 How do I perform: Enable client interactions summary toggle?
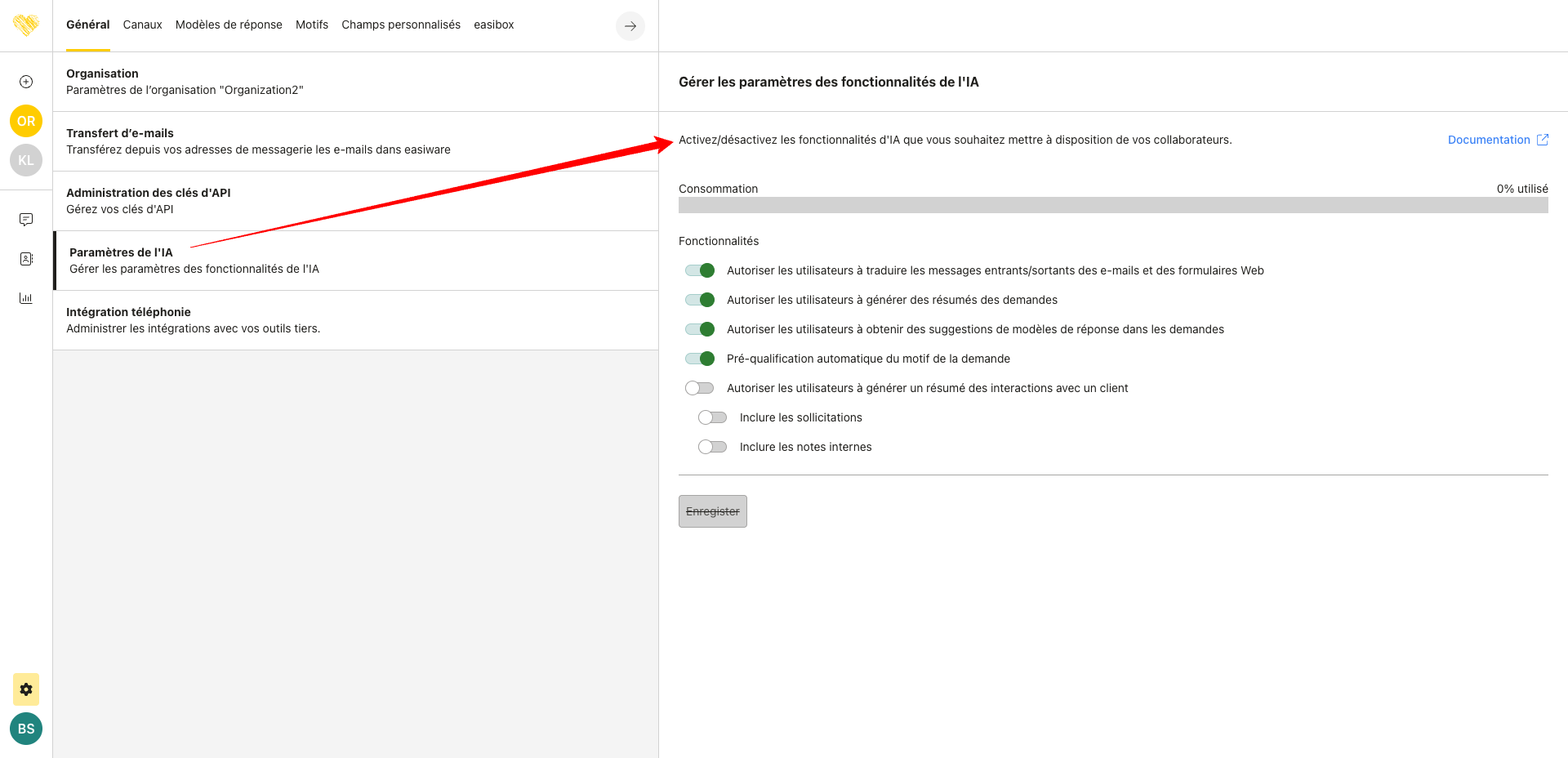[x=700, y=388]
